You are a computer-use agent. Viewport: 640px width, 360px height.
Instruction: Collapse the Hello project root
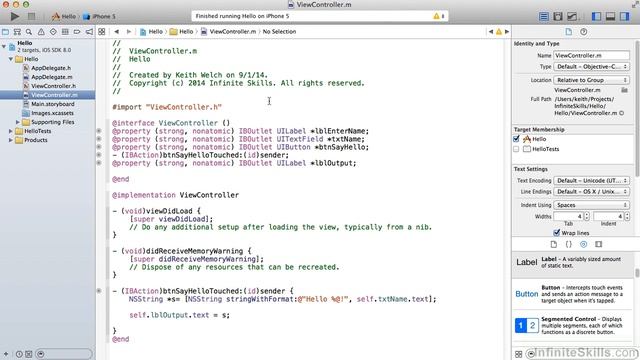point(4,47)
